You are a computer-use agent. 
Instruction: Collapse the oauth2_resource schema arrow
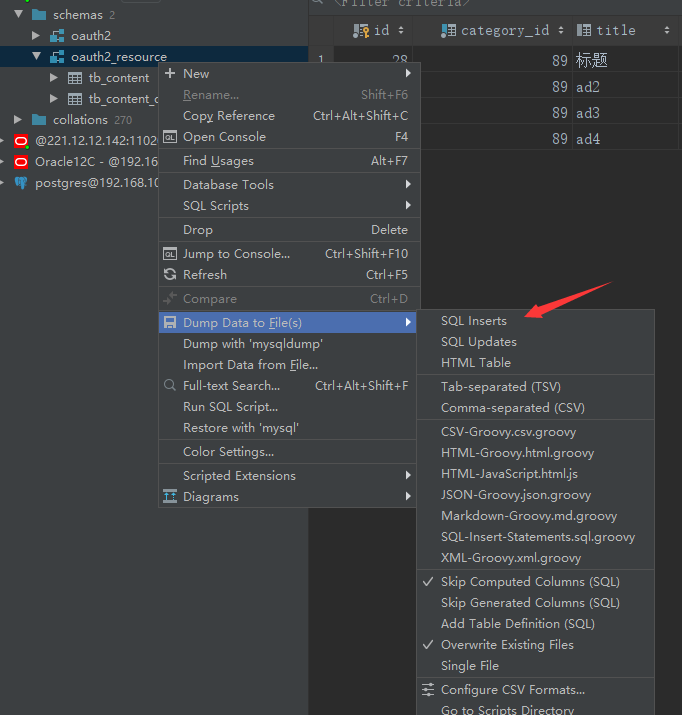click(36, 56)
